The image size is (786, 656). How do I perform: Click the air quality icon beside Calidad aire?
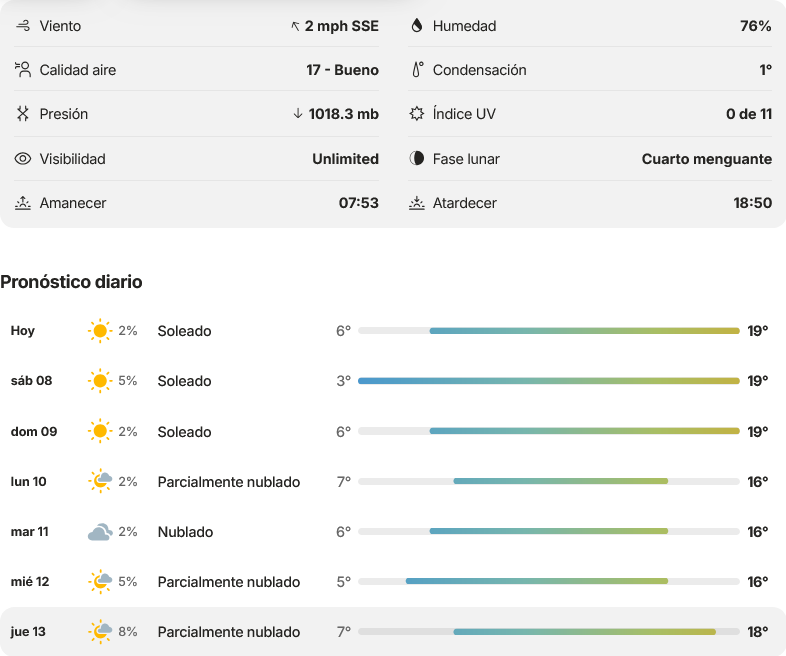tap(23, 70)
